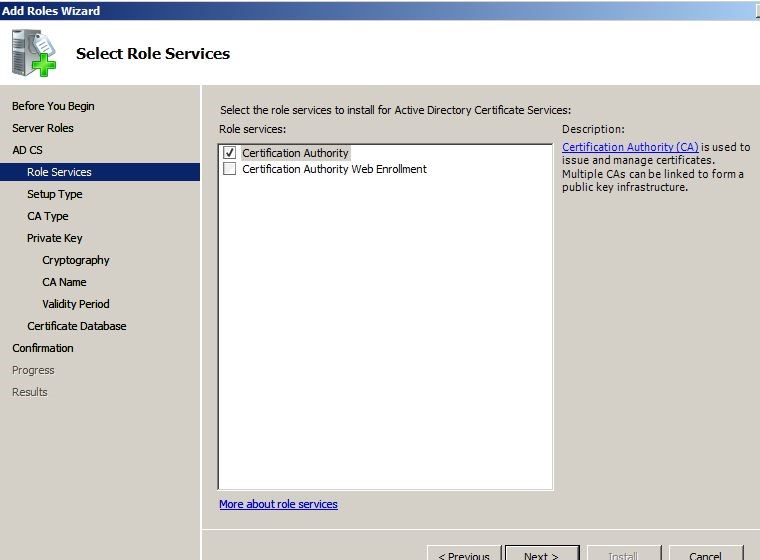Jump to Setup Type step

pyautogui.click(x=55, y=194)
